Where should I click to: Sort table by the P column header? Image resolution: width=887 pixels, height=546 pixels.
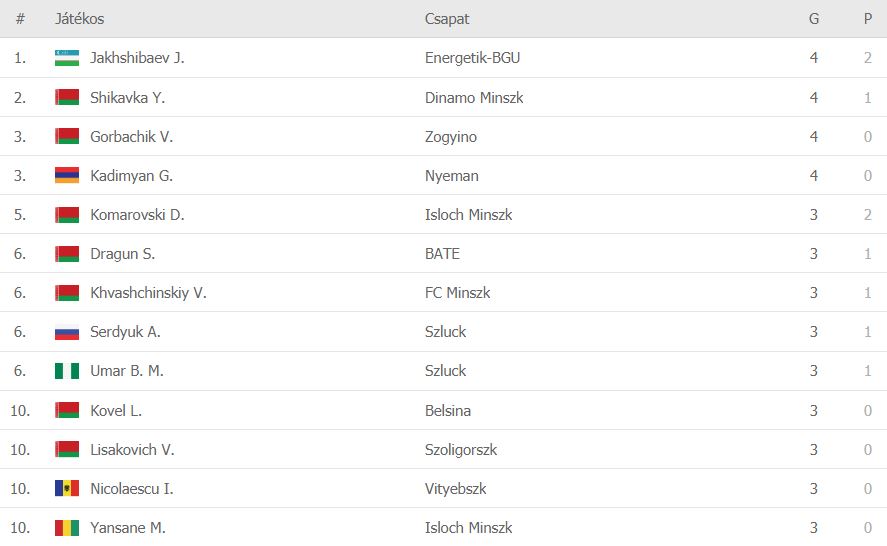pyautogui.click(x=868, y=19)
